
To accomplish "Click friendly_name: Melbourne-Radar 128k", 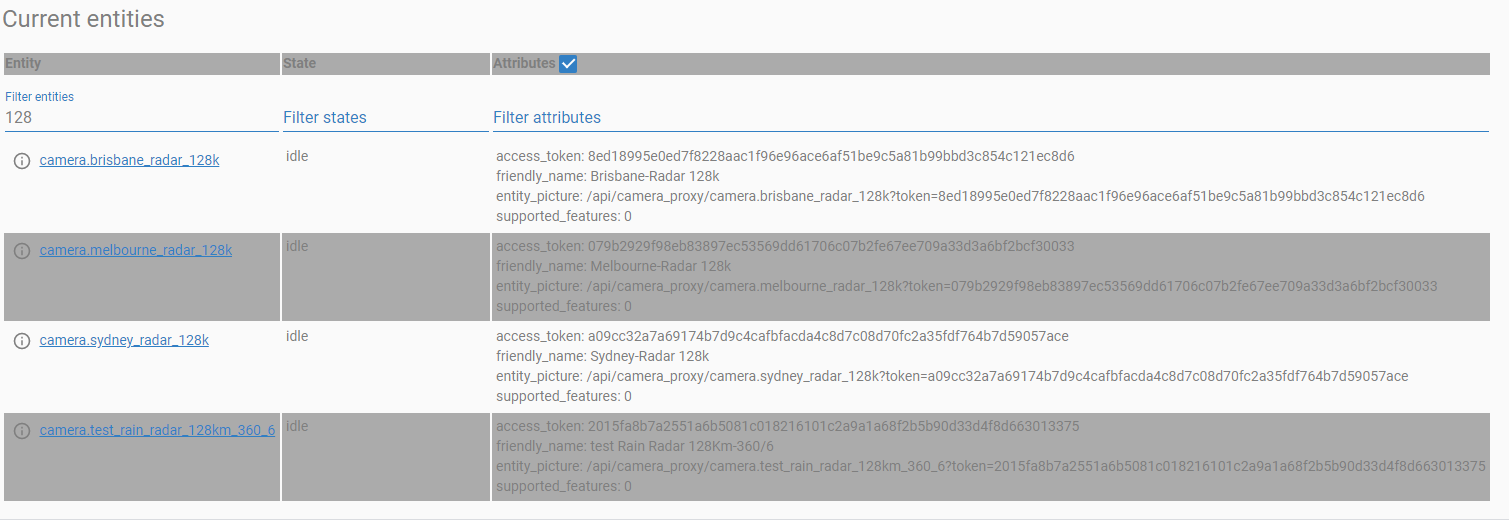I will 614,266.
